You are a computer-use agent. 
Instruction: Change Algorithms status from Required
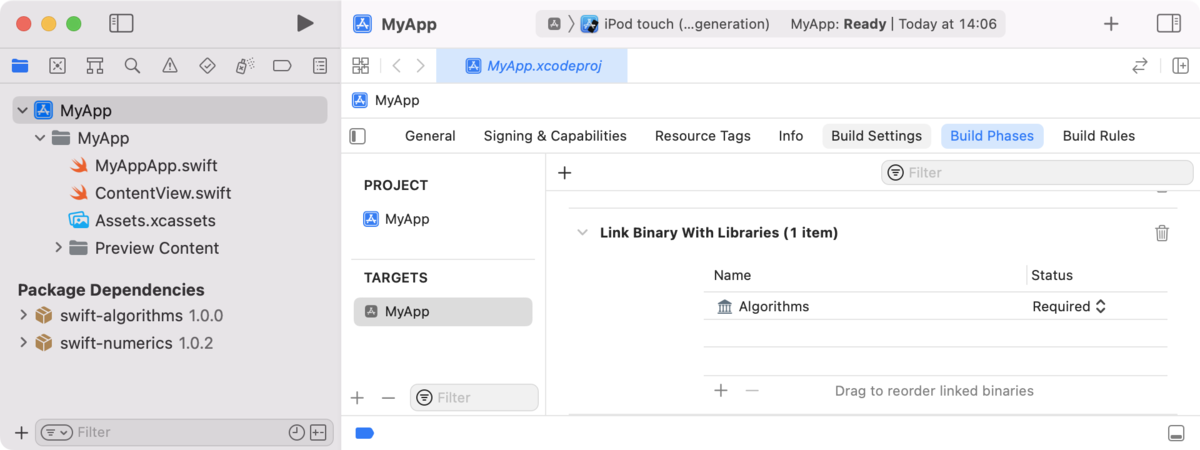[1069, 306]
